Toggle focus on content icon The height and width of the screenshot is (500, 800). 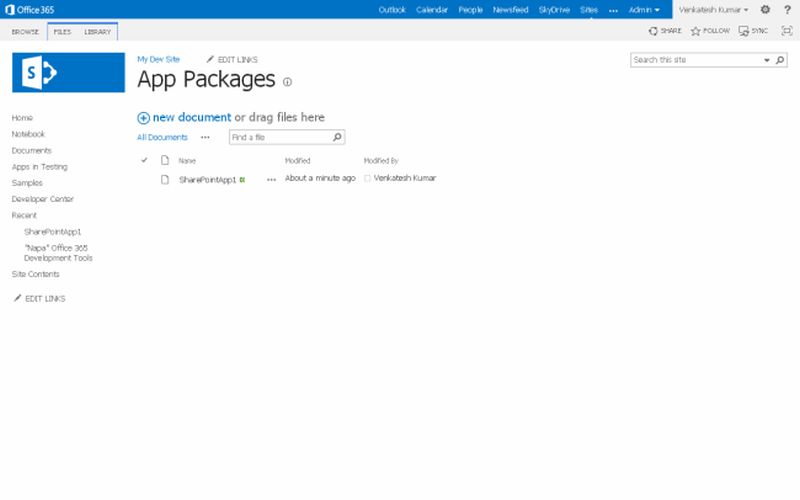(x=787, y=31)
